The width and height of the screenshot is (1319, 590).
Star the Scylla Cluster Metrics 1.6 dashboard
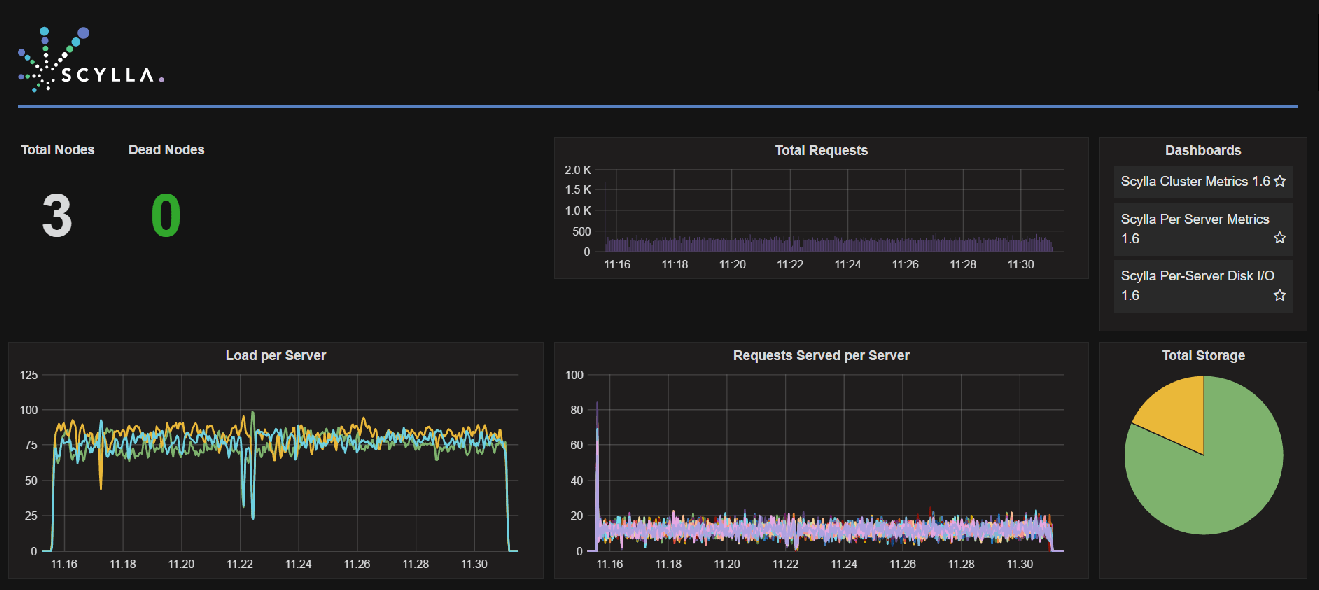click(1279, 182)
